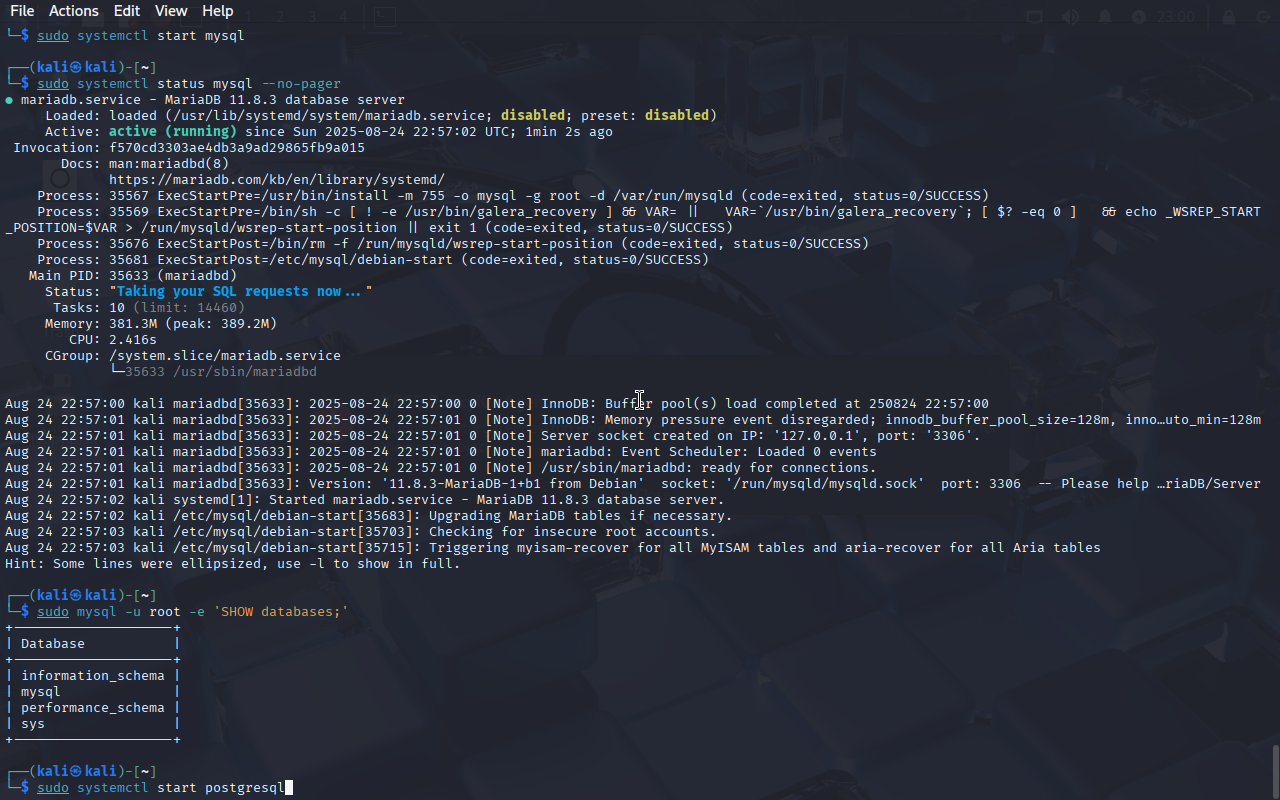Click the Process 35569 galera_recovery line

pyautogui.click(x=633, y=220)
